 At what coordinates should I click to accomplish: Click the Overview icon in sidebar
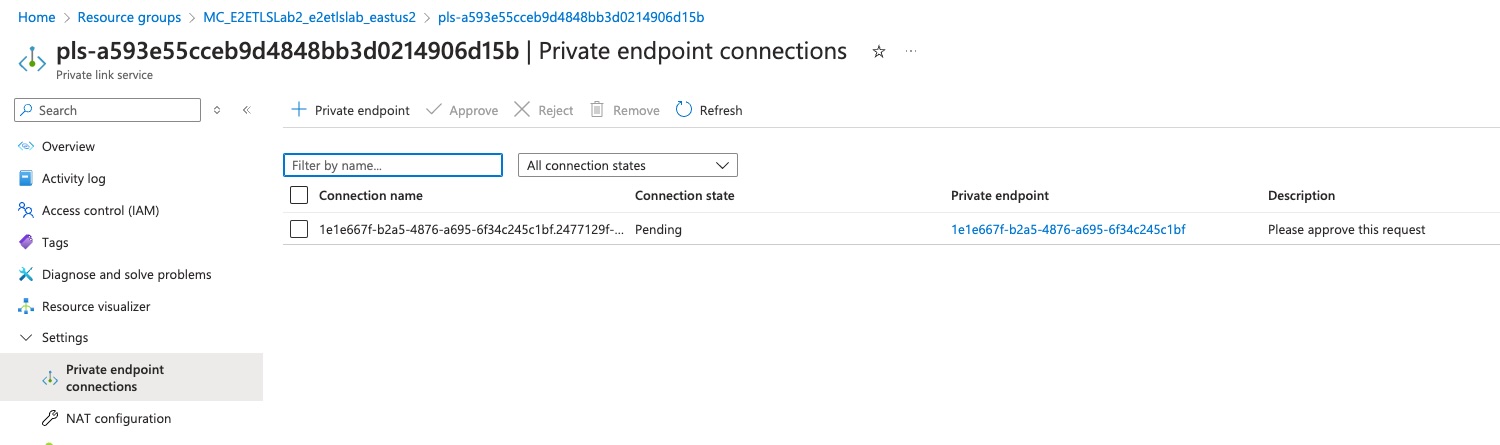tap(26, 146)
